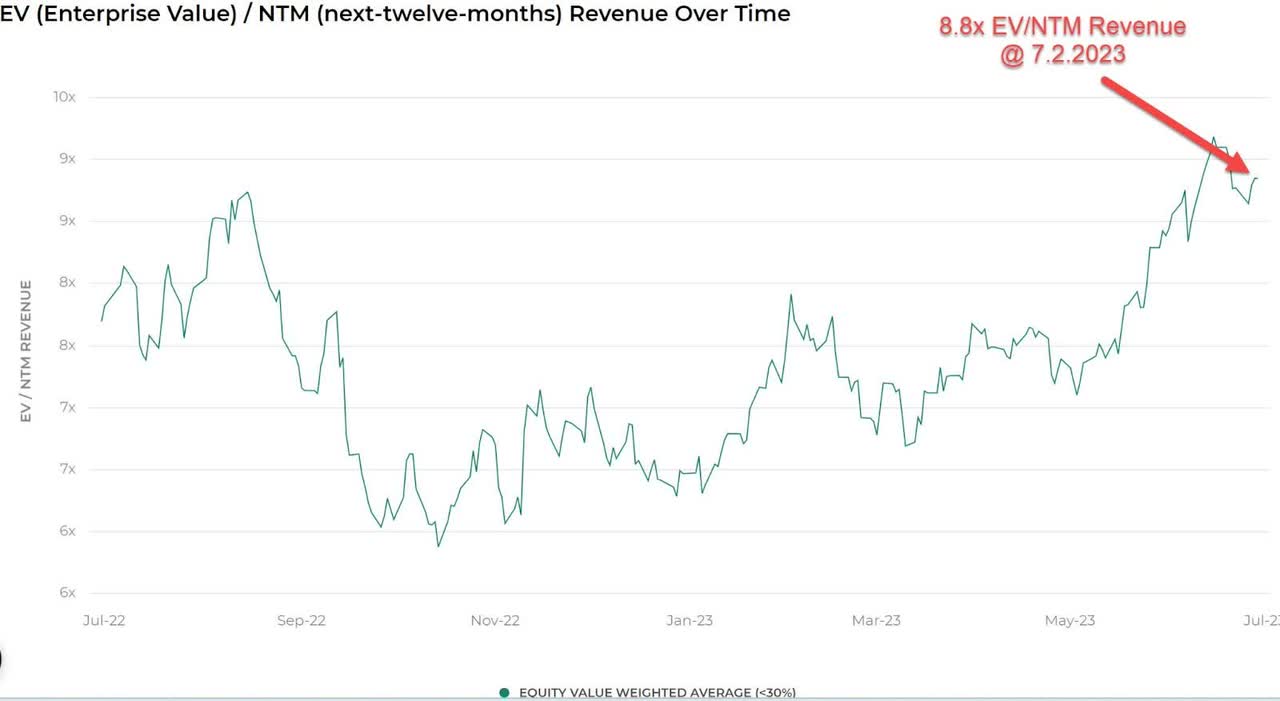This screenshot has height=701, width=1280.
Task: Click the 8.8x EV/NTM Revenue annotation text
Action: point(1062,27)
